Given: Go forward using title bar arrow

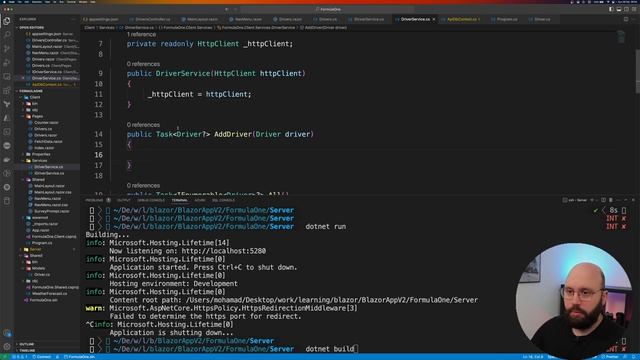Looking at the screenshot, I should coord(236,9).
